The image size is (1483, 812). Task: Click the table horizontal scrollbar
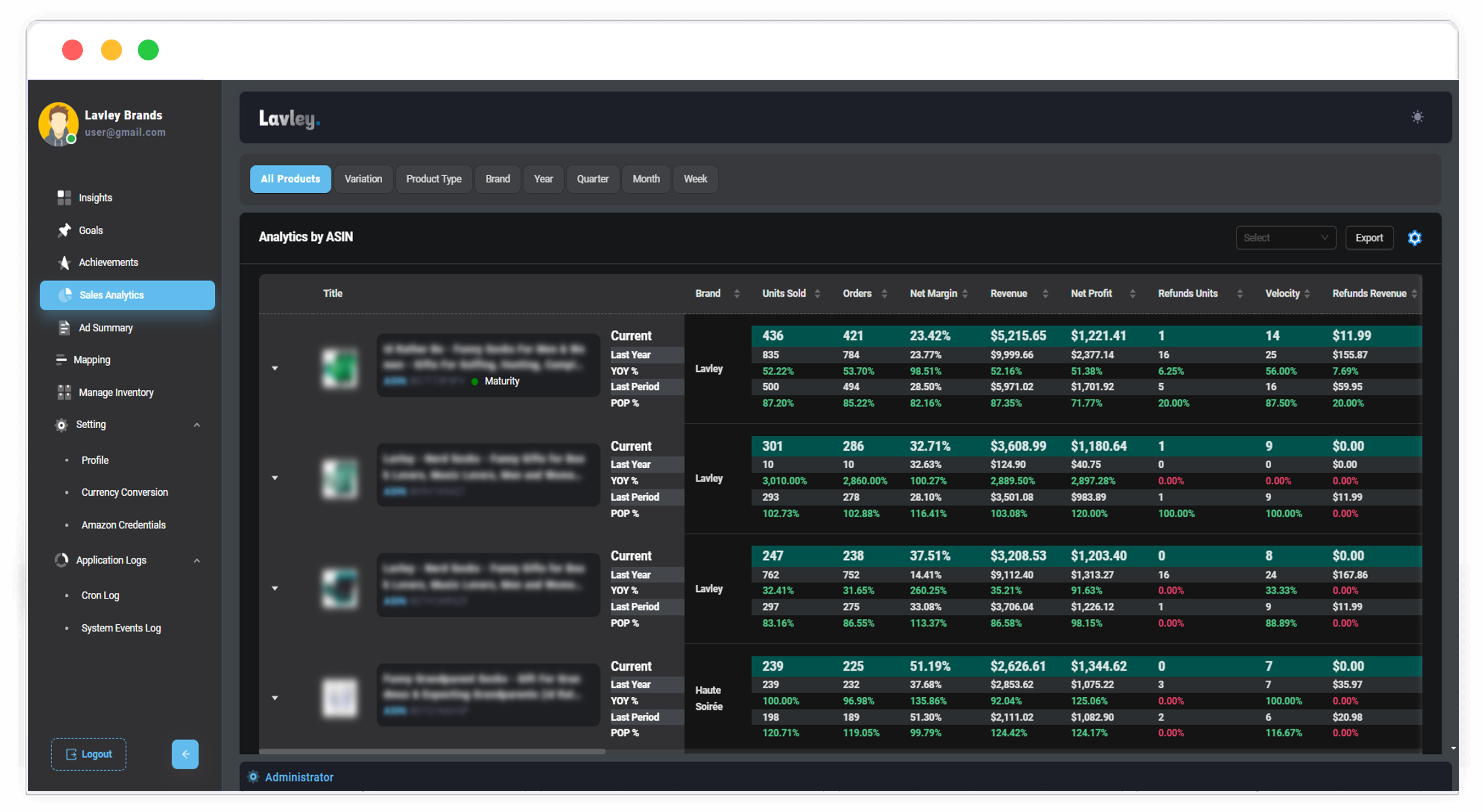pyautogui.click(x=432, y=751)
